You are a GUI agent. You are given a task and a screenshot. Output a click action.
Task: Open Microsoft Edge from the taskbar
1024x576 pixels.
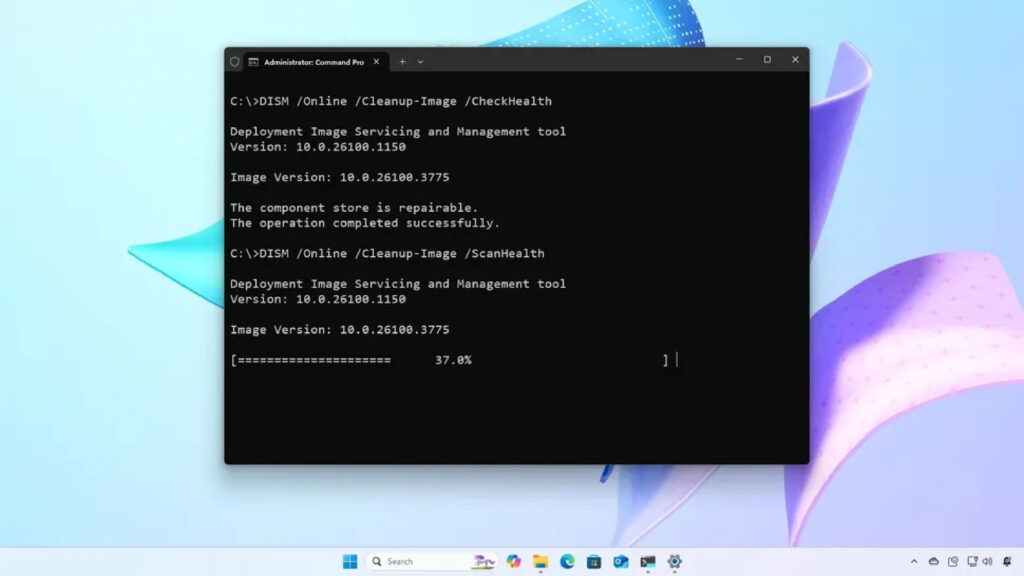[x=567, y=561]
